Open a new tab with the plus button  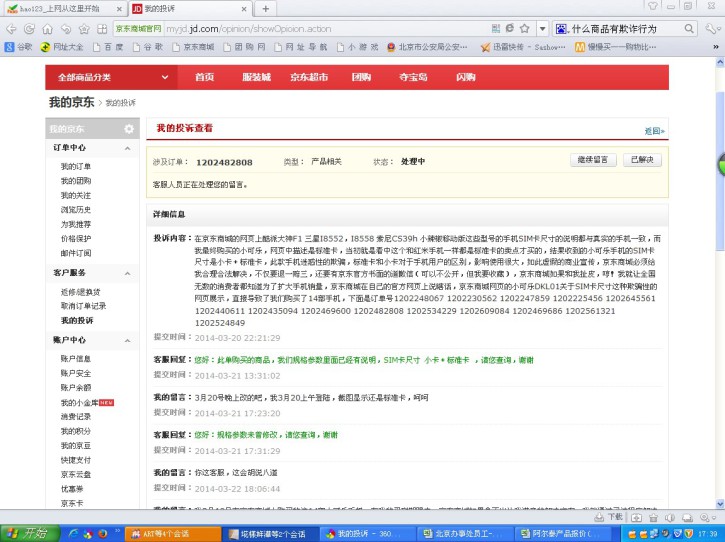point(266,9)
